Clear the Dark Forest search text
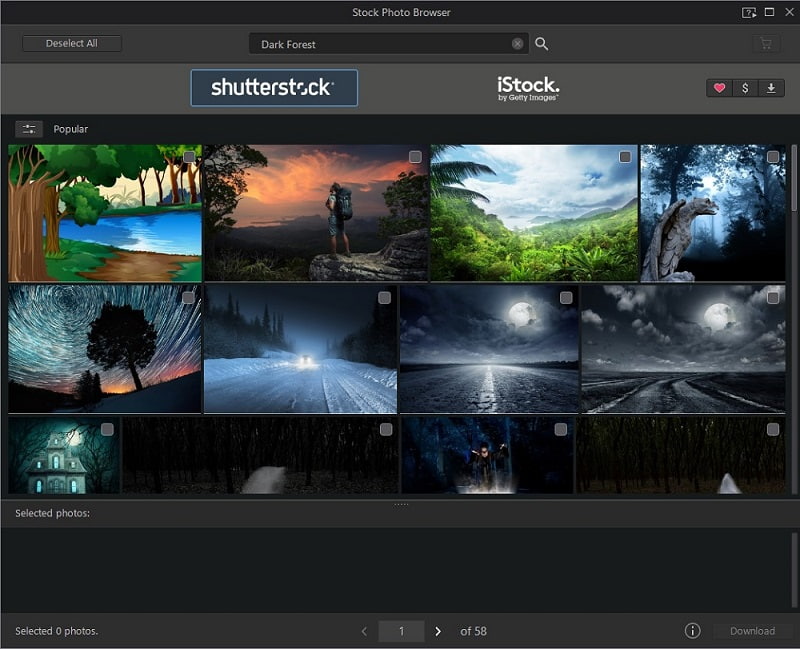The width and height of the screenshot is (800, 649). [517, 43]
